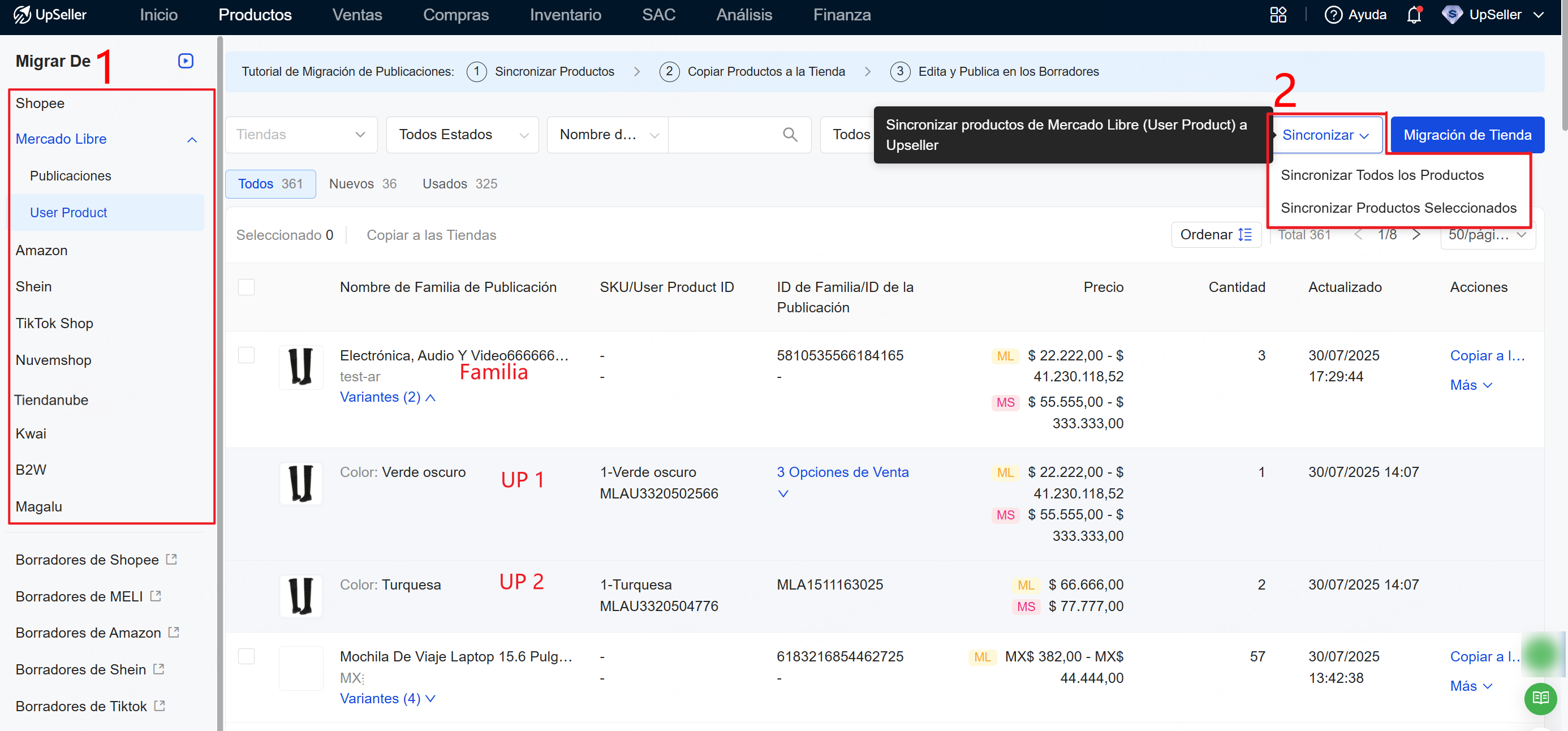Go to next page arrow
Viewport: 1568px width, 731px height.
(1416, 235)
